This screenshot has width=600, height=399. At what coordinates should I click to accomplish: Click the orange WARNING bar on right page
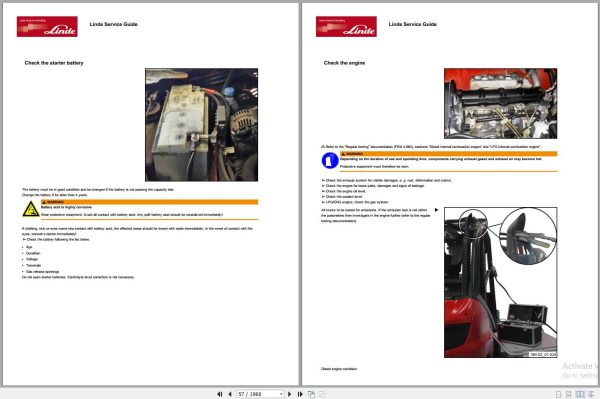448,154
